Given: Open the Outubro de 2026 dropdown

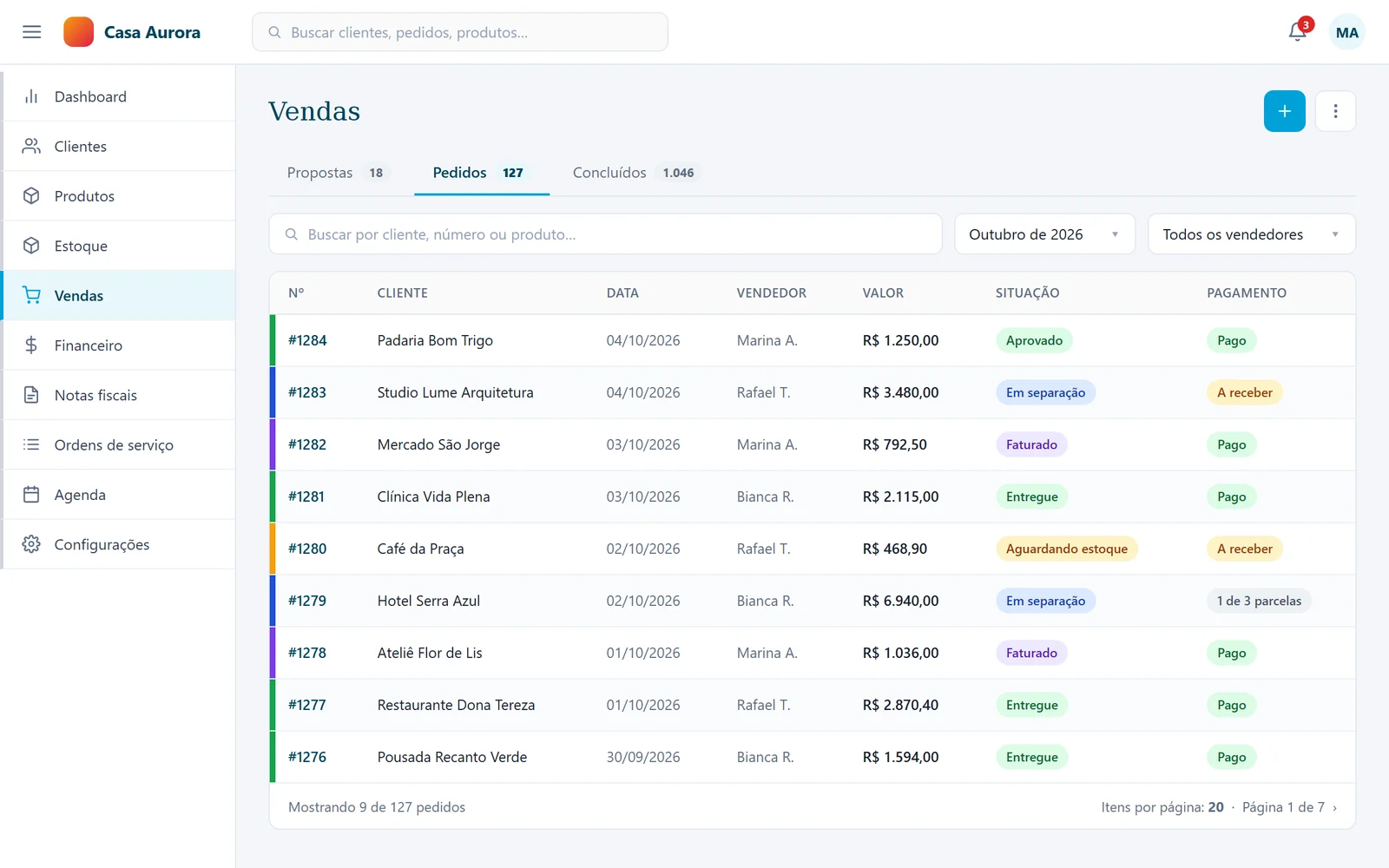Looking at the screenshot, I should [x=1044, y=234].
